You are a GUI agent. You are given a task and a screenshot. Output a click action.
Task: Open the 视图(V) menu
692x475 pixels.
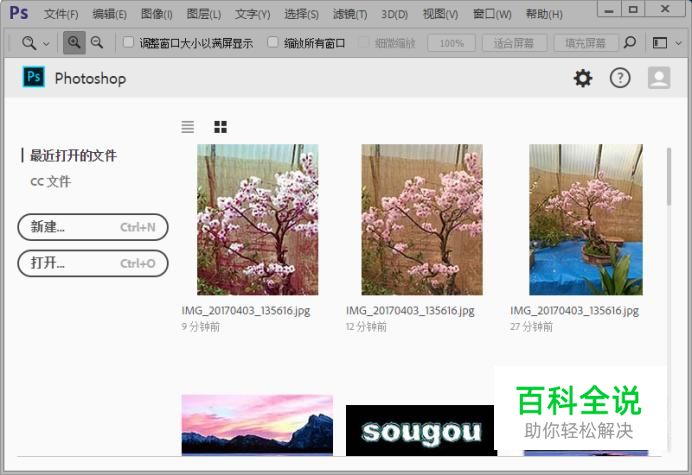440,14
